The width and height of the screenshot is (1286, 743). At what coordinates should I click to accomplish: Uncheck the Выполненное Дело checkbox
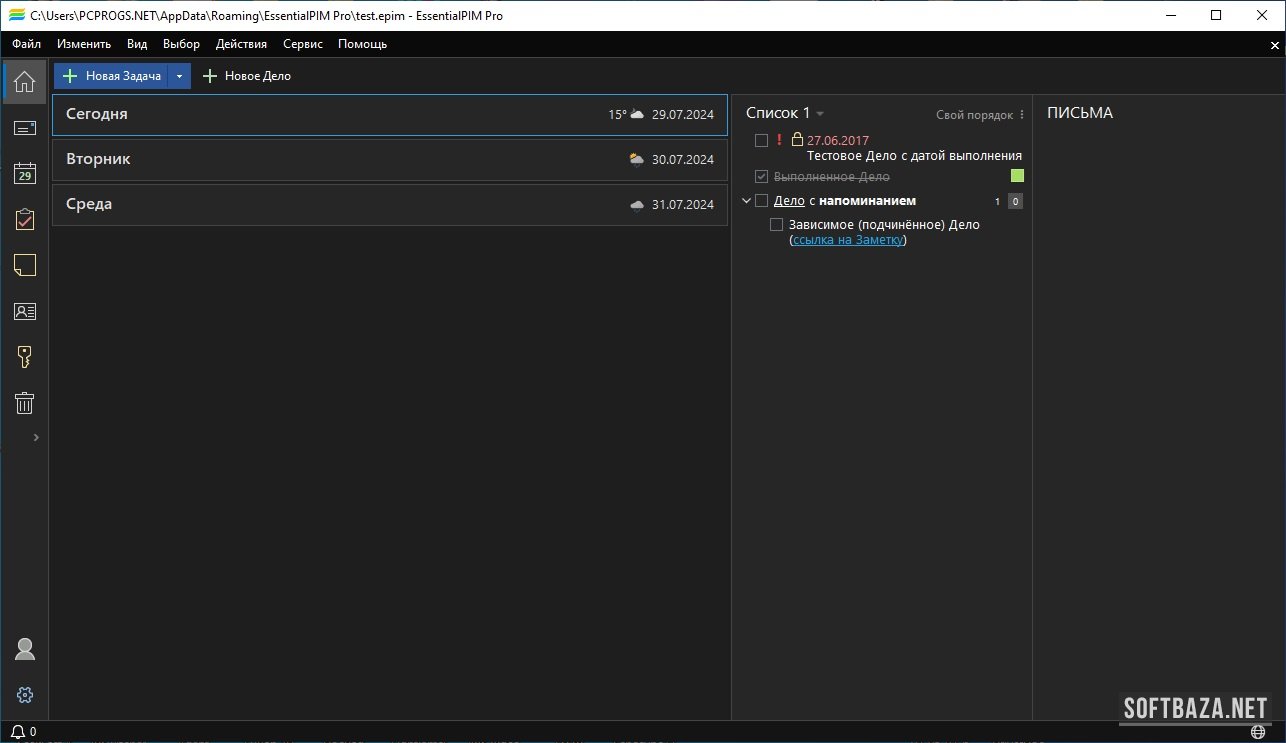[762, 176]
